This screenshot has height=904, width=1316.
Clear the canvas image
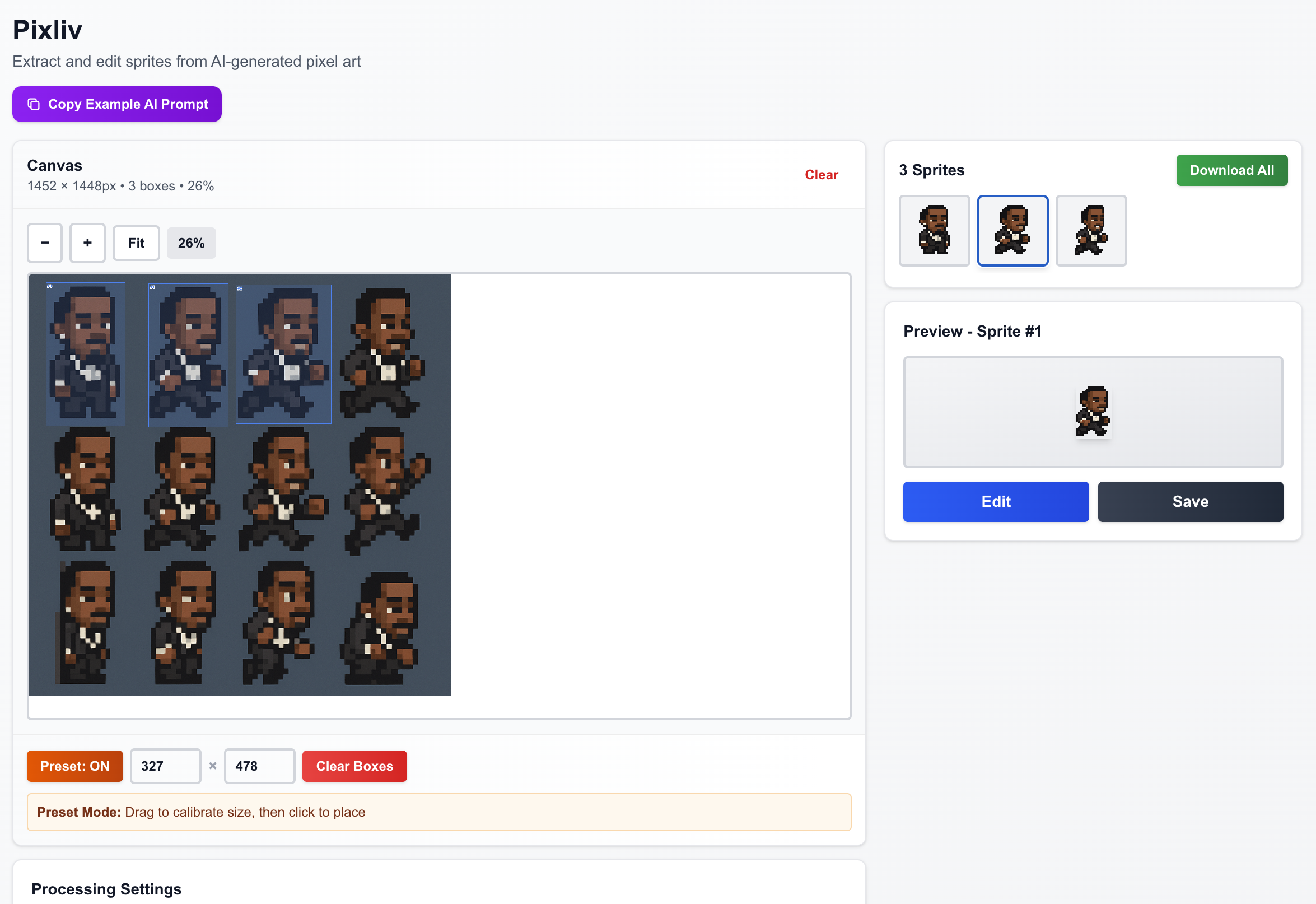[821, 175]
